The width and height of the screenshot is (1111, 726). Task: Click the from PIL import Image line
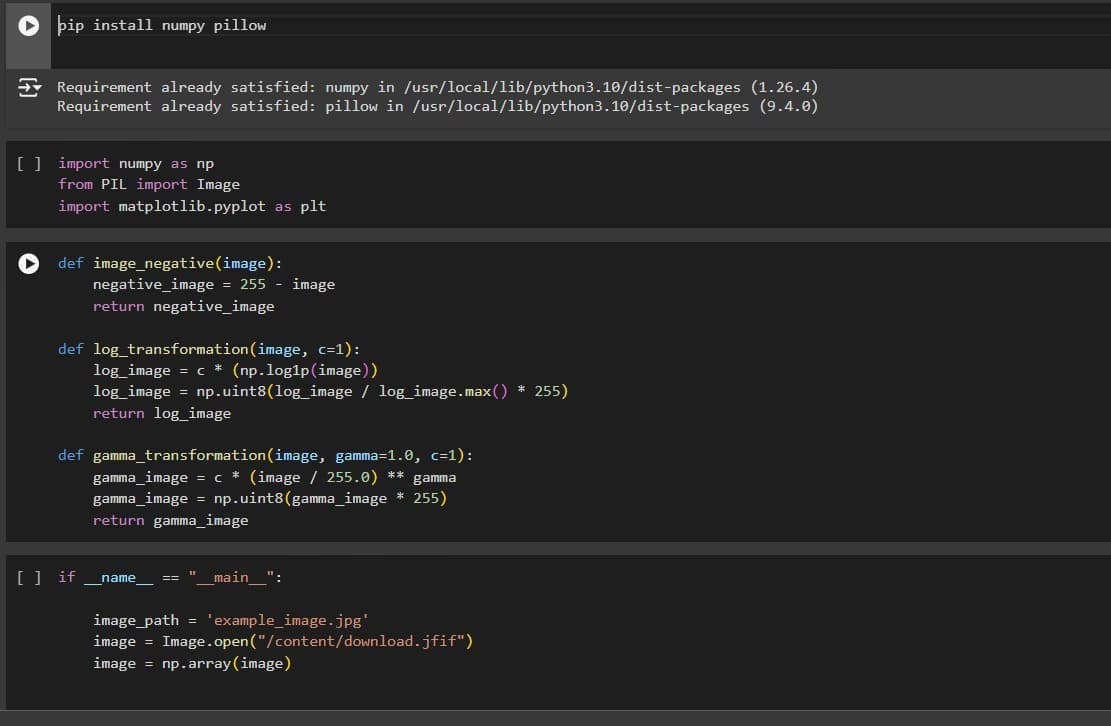(150, 184)
